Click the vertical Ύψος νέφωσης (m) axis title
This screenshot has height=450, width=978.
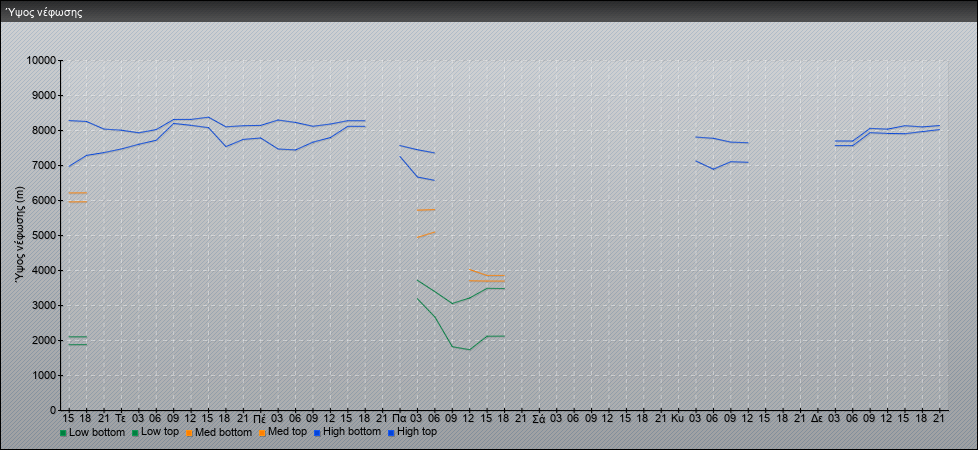click(x=19, y=235)
